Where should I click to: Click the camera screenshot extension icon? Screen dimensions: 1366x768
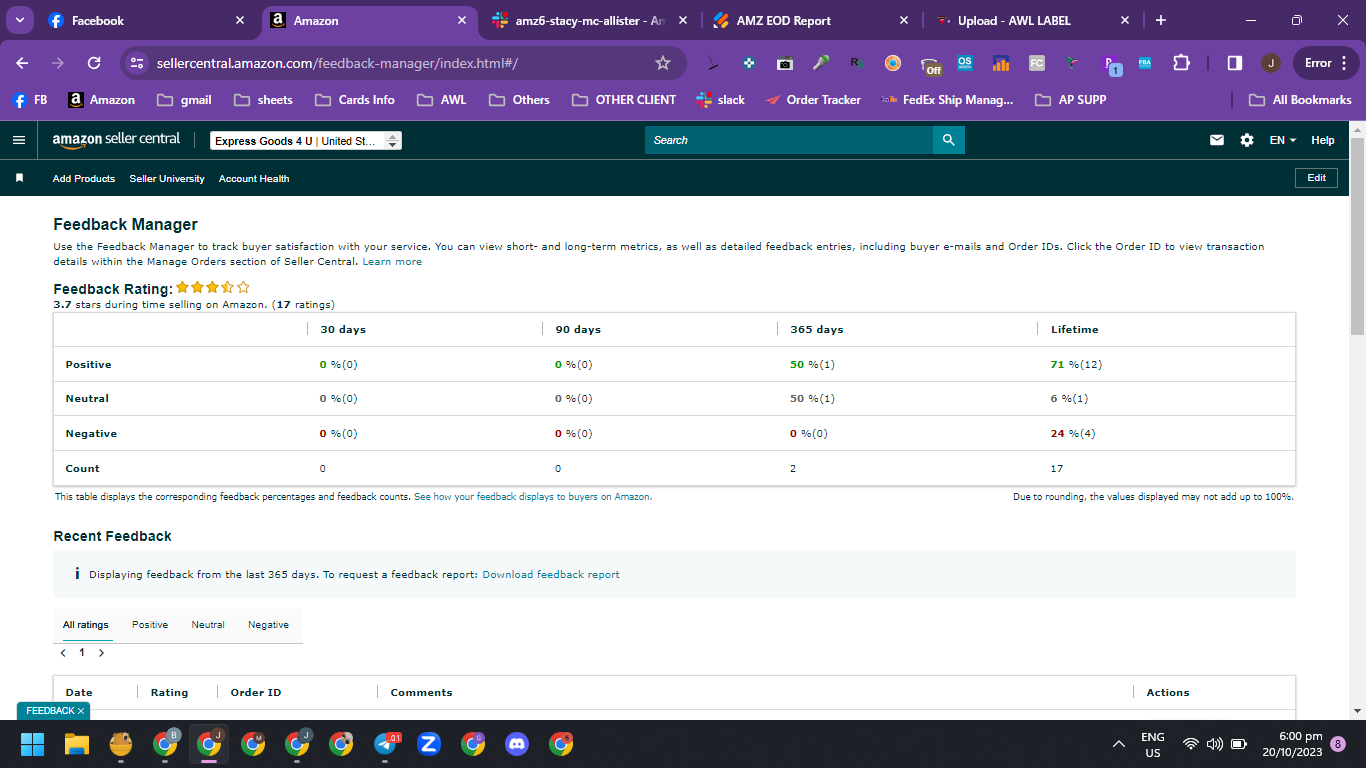[785, 63]
